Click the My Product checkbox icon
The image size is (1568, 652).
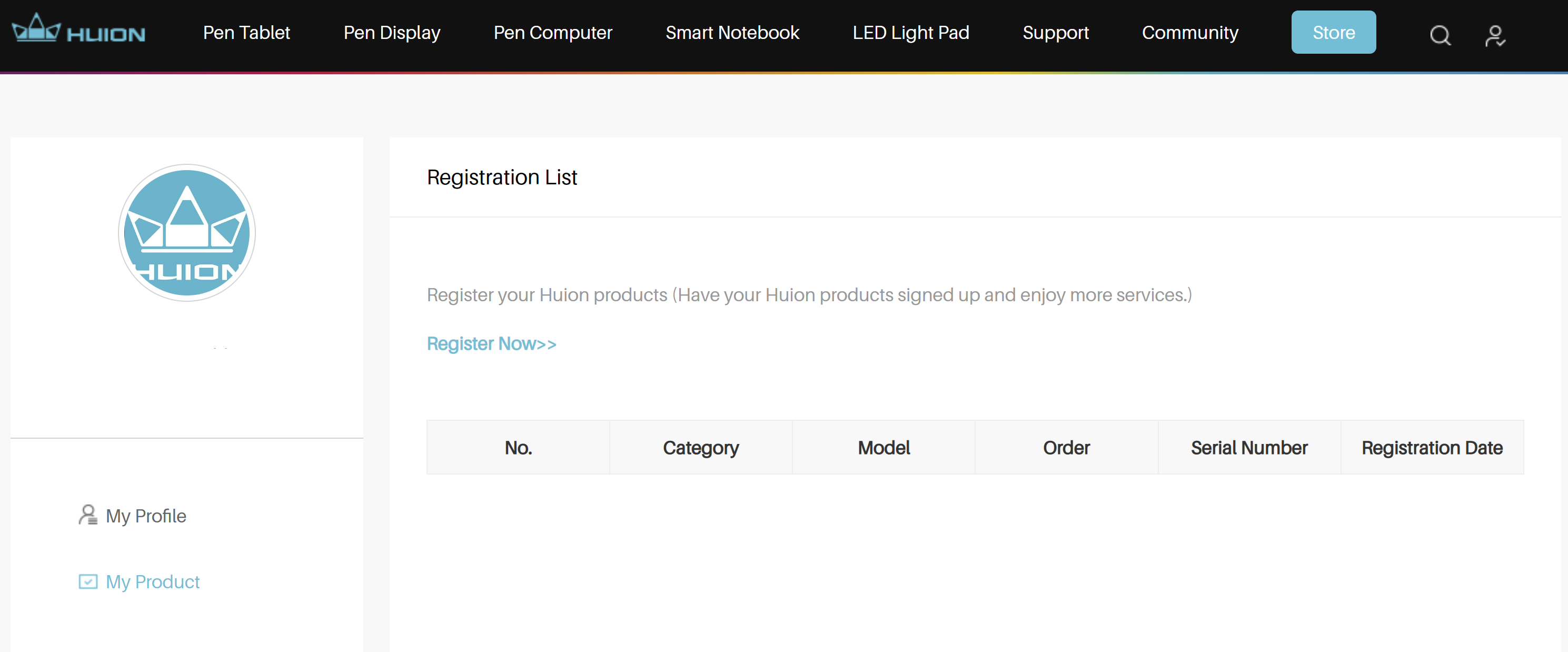[x=87, y=581]
